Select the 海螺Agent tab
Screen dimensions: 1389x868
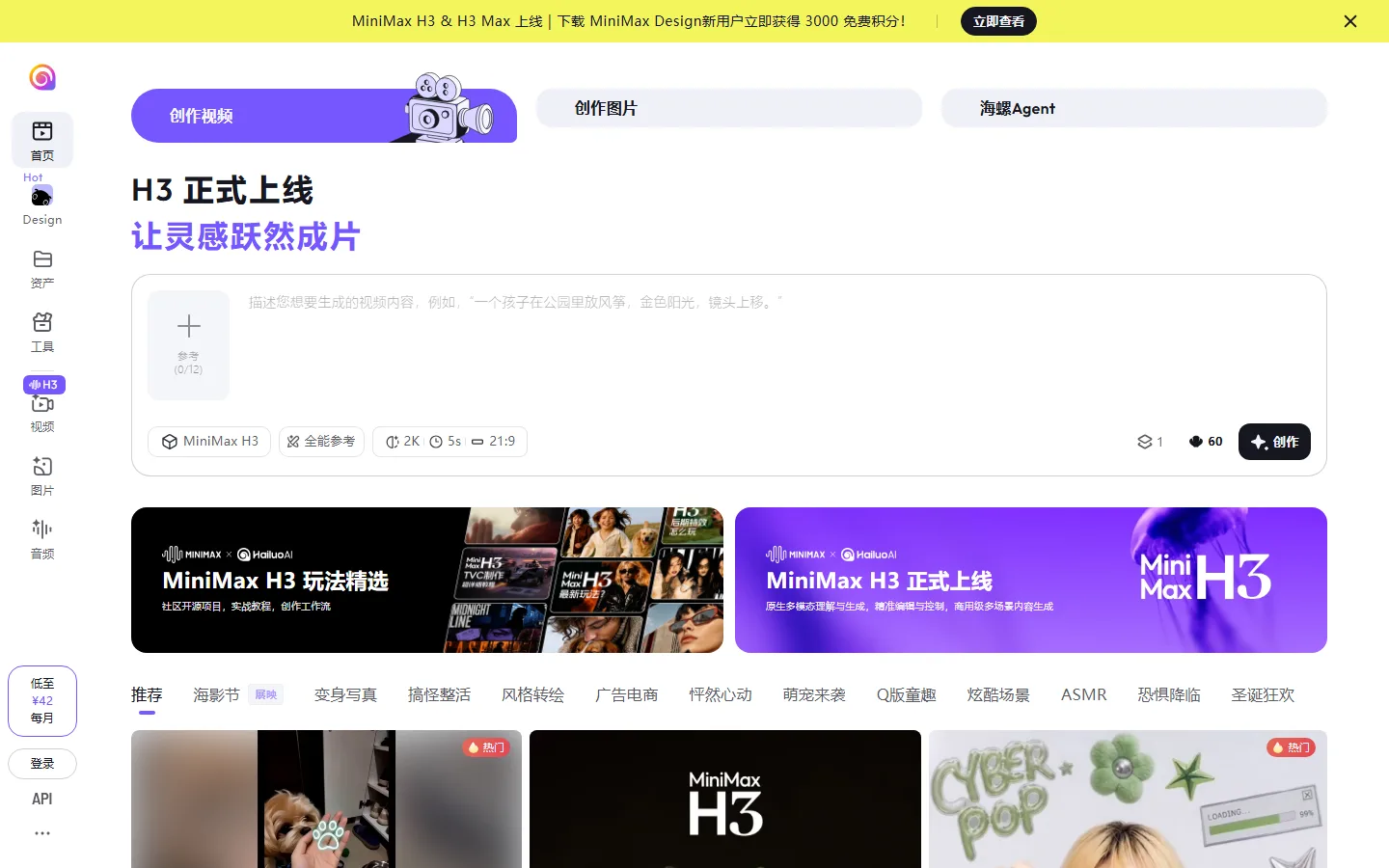point(1134,108)
